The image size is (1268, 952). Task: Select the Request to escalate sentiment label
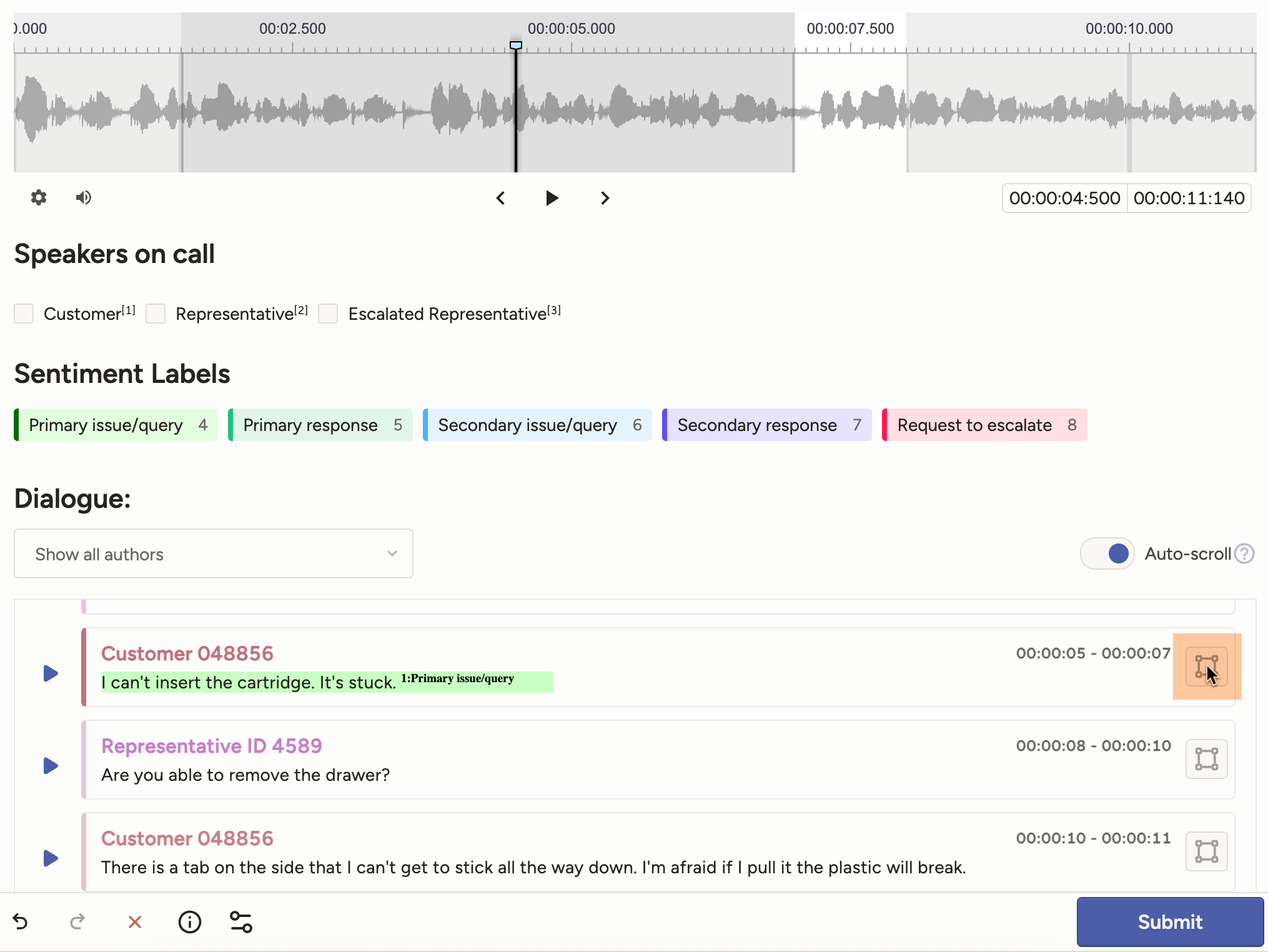[984, 425]
